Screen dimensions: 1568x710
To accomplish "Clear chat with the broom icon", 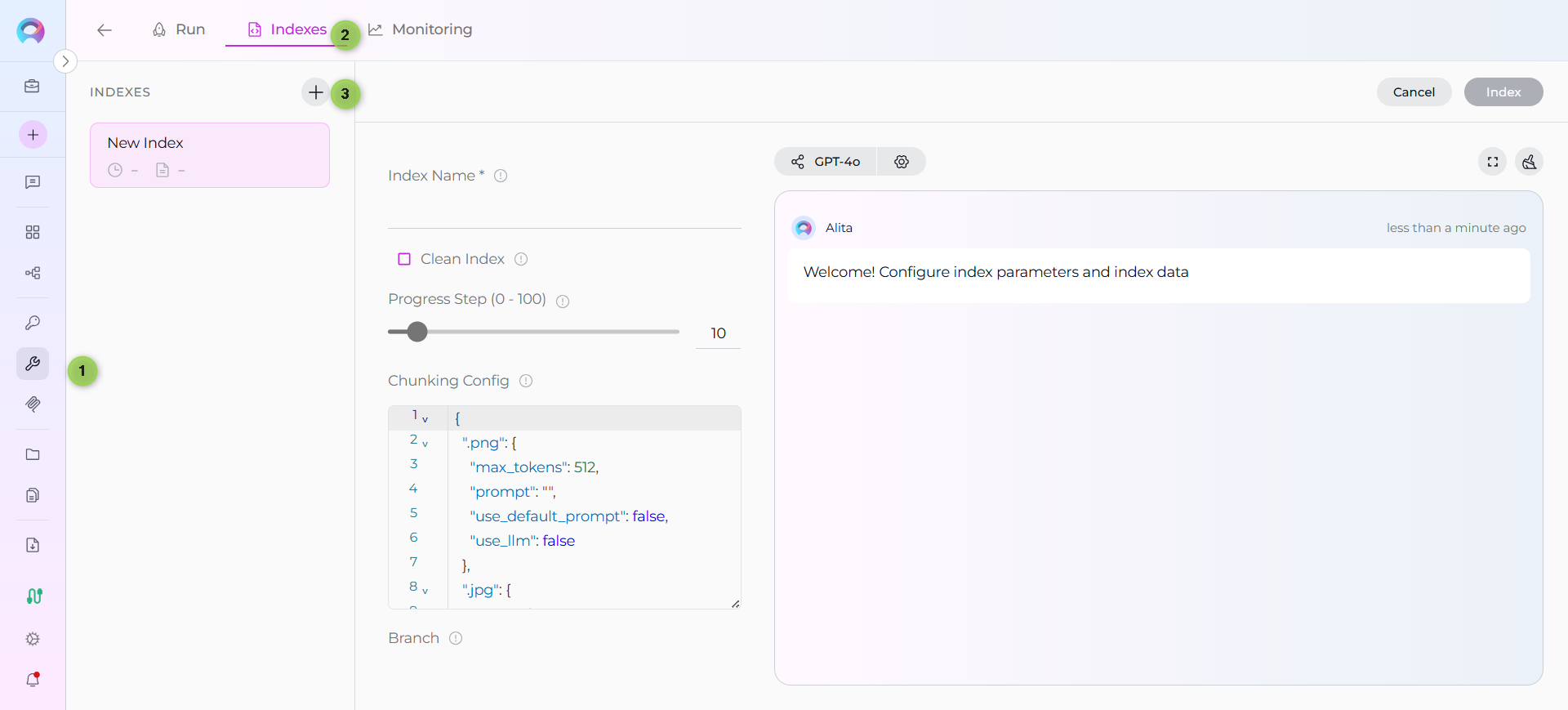I will pyautogui.click(x=1529, y=162).
